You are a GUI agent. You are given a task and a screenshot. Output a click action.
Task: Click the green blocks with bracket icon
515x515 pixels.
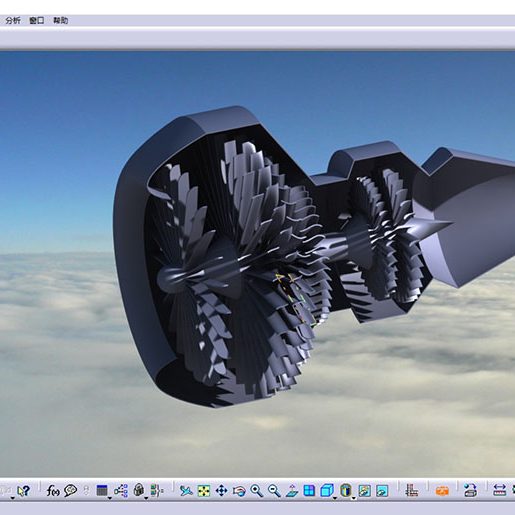pos(157,490)
